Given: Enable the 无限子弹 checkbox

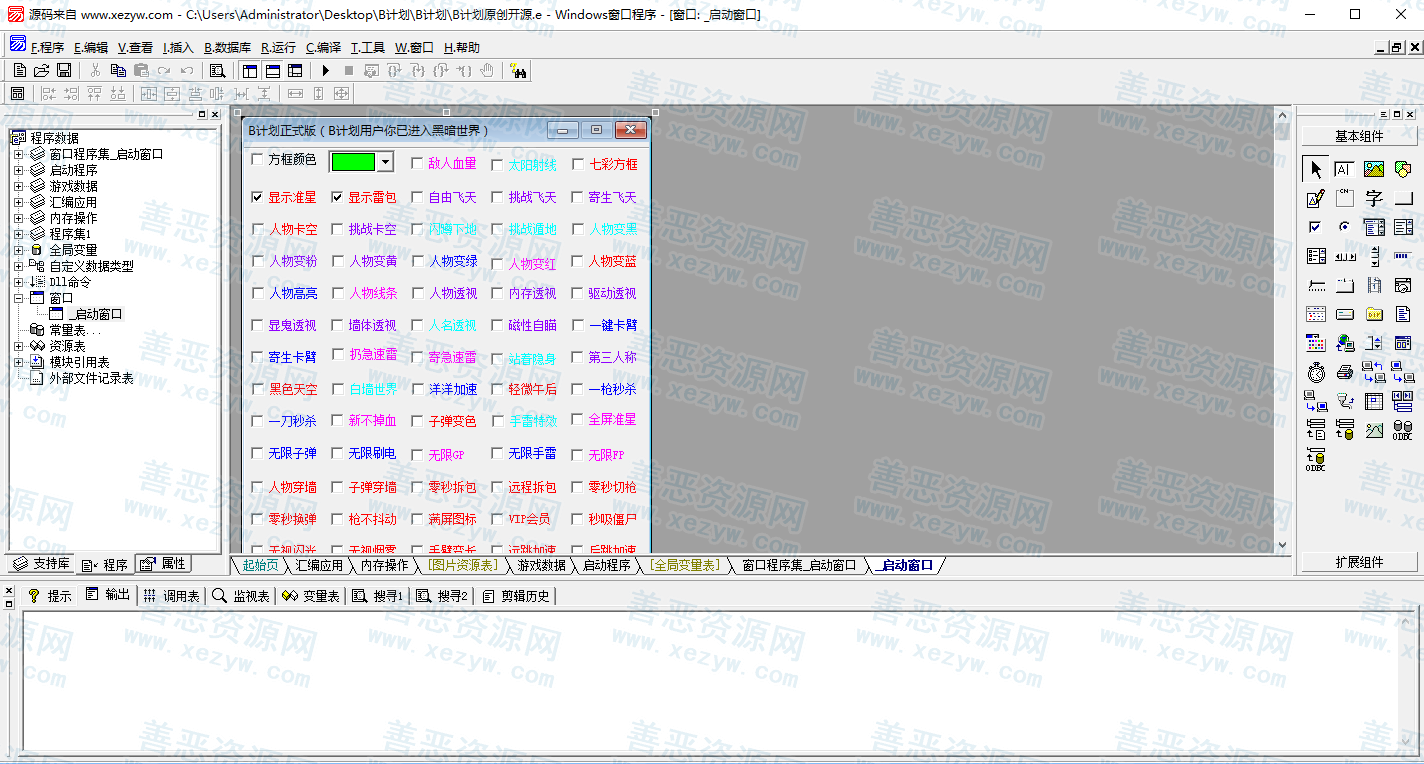Looking at the screenshot, I should [x=258, y=453].
